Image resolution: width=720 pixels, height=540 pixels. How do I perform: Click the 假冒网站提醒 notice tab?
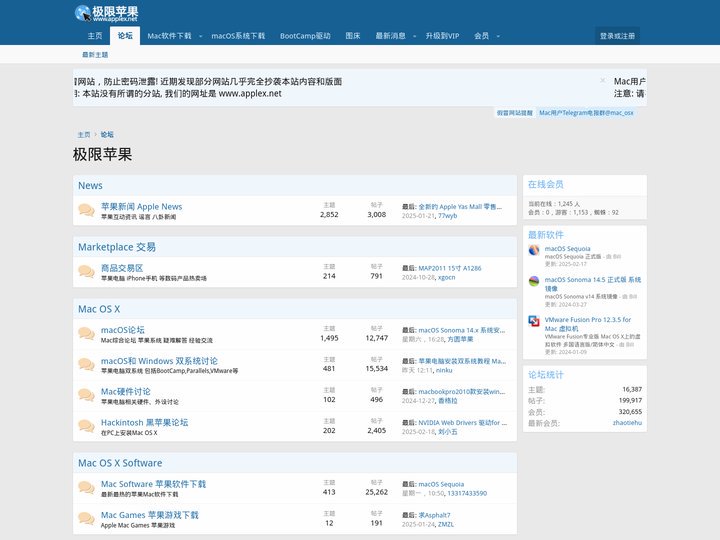[515, 112]
